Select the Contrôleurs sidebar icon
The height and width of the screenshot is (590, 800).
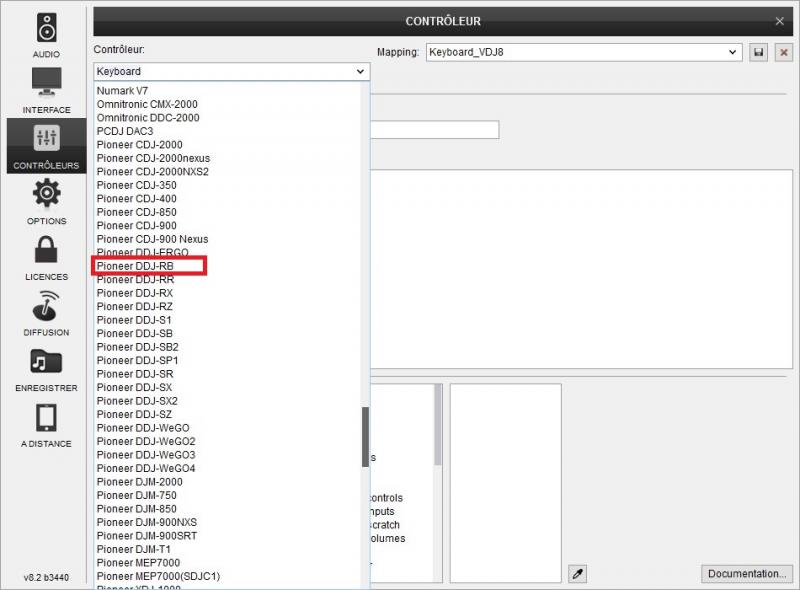(46, 146)
